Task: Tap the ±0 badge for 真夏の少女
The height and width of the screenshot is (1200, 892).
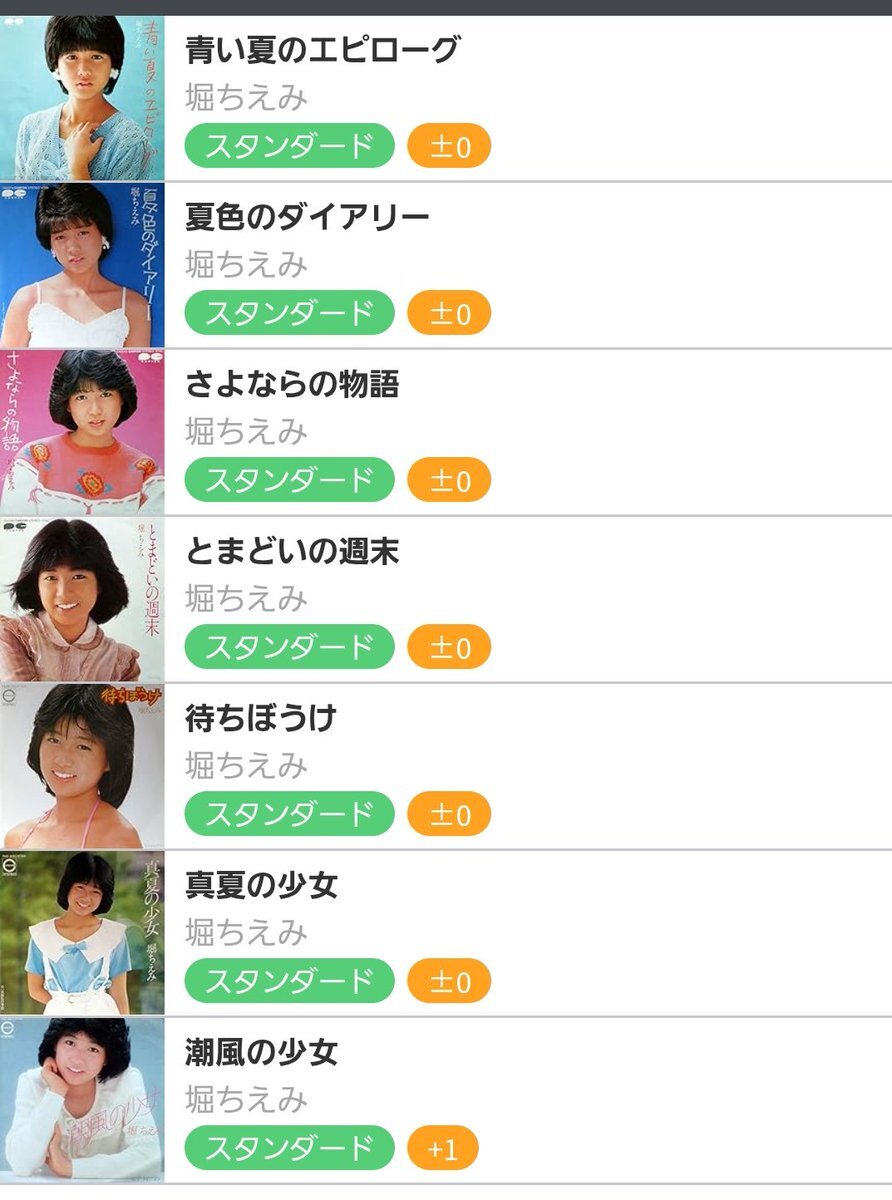Action: (x=449, y=981)
